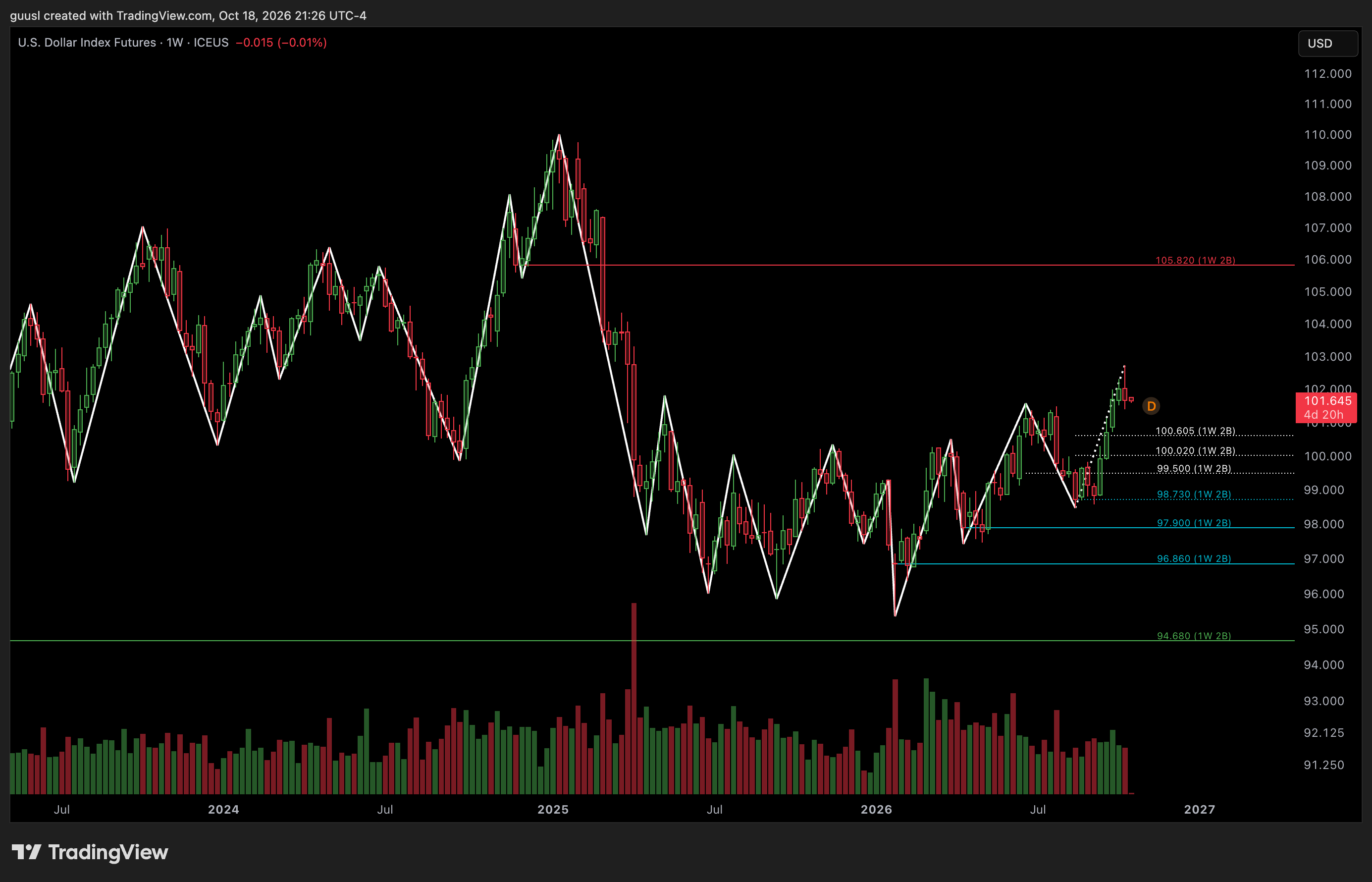Click the 2024 label on time axis
Screen dimensions: 1372x882
click(x=223, y=809)
